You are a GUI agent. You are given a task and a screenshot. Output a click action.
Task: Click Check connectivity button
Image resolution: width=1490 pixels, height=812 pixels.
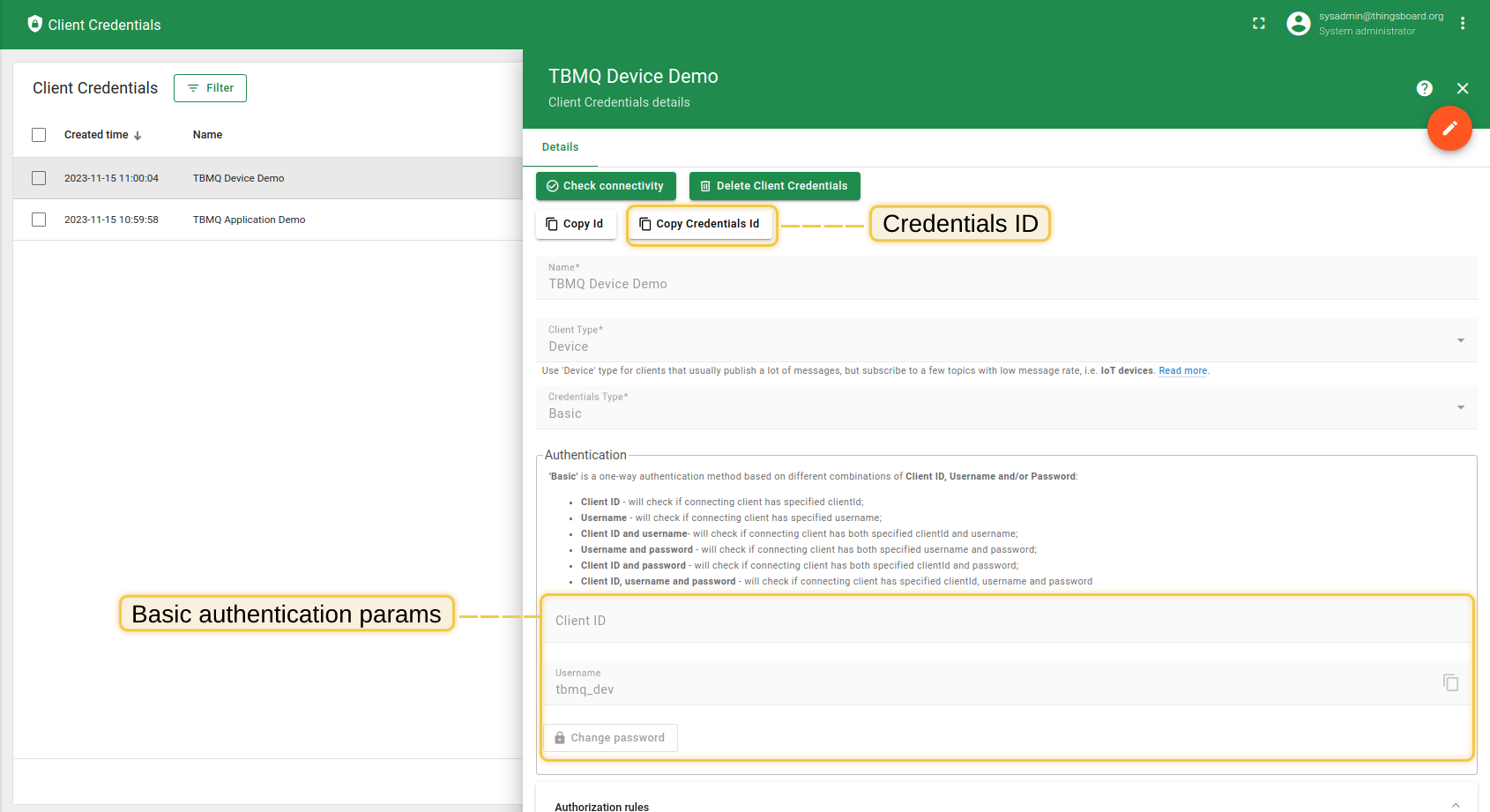(606, 186)
